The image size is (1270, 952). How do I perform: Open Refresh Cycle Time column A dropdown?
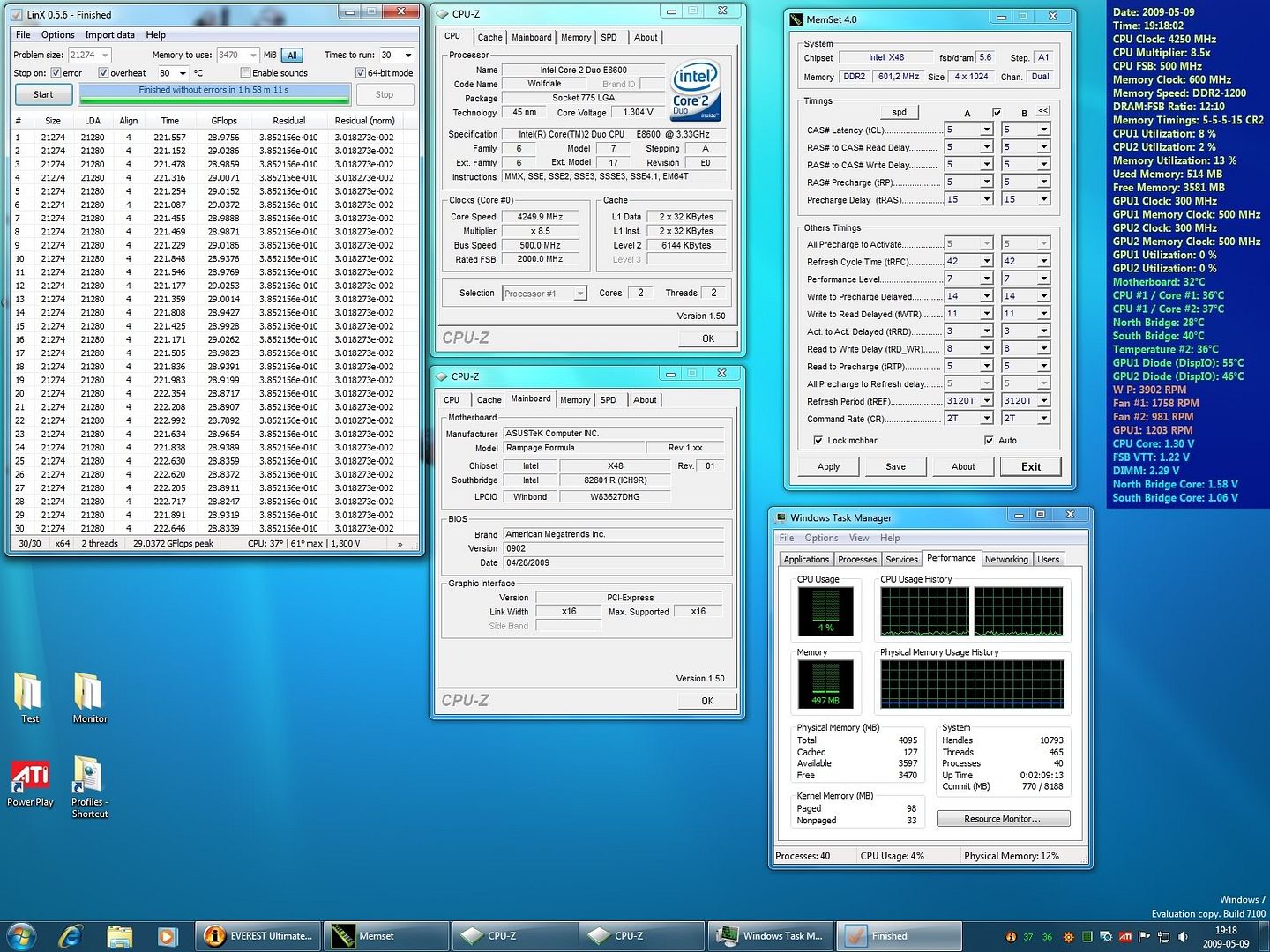tap(987, 261)
